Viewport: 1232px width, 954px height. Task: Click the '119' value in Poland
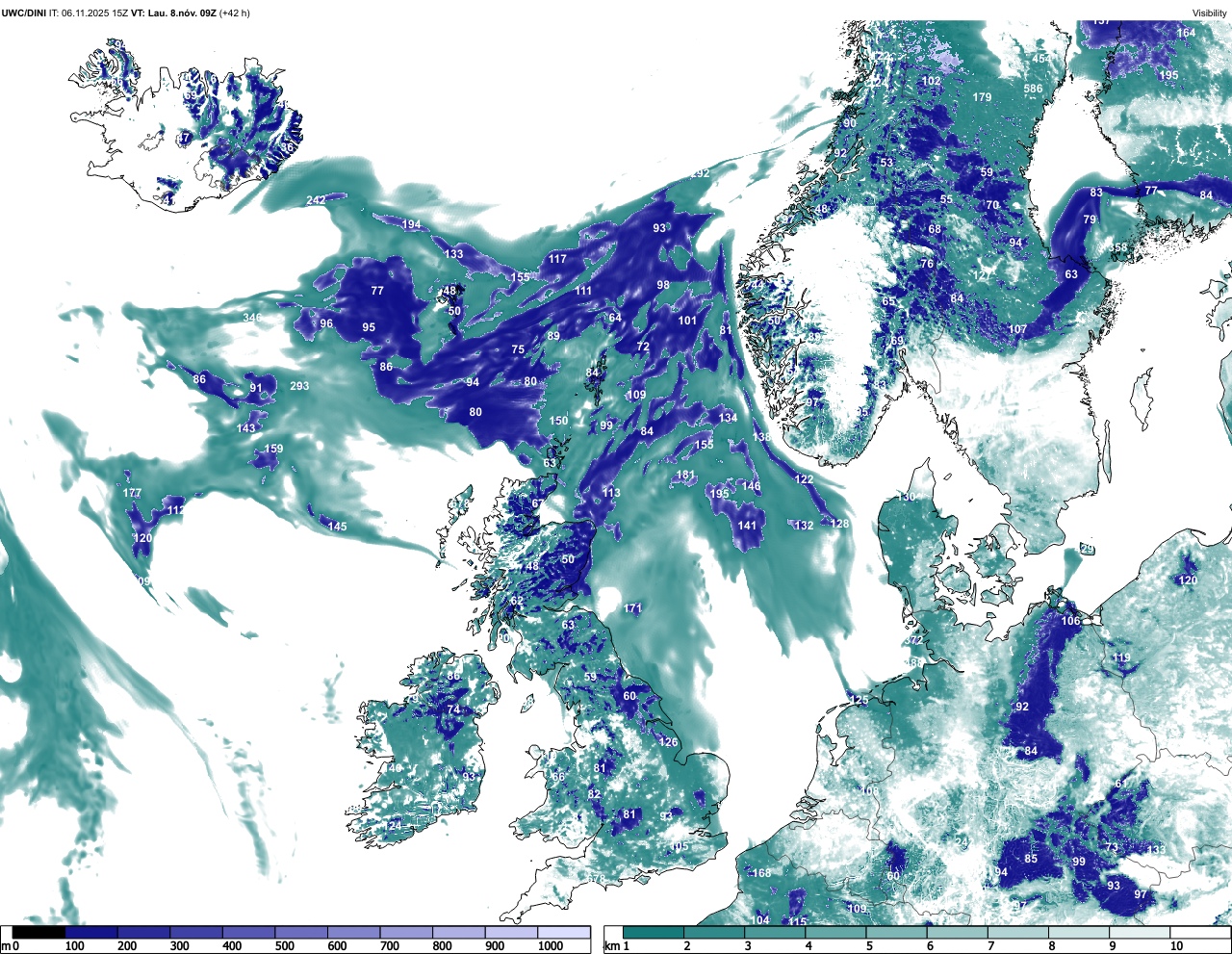(1121, 658)
